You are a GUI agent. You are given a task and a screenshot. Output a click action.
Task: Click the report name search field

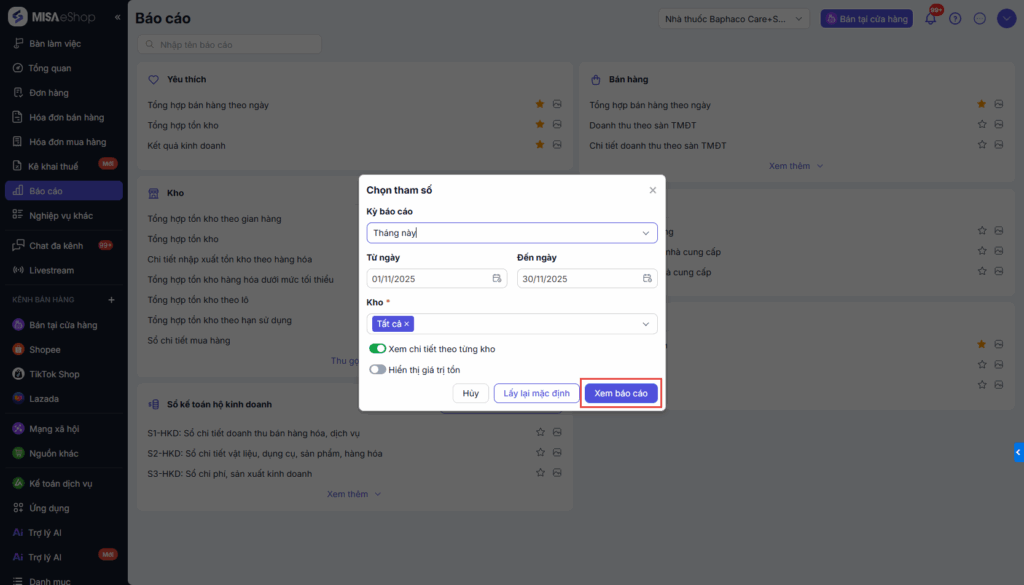(x=230, y=45)
